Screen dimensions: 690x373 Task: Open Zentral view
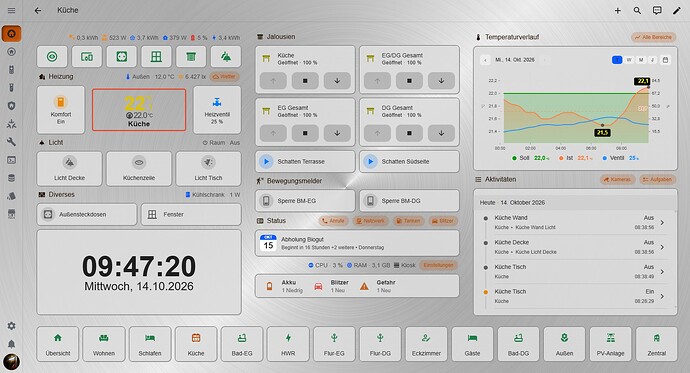pos(657,344)
